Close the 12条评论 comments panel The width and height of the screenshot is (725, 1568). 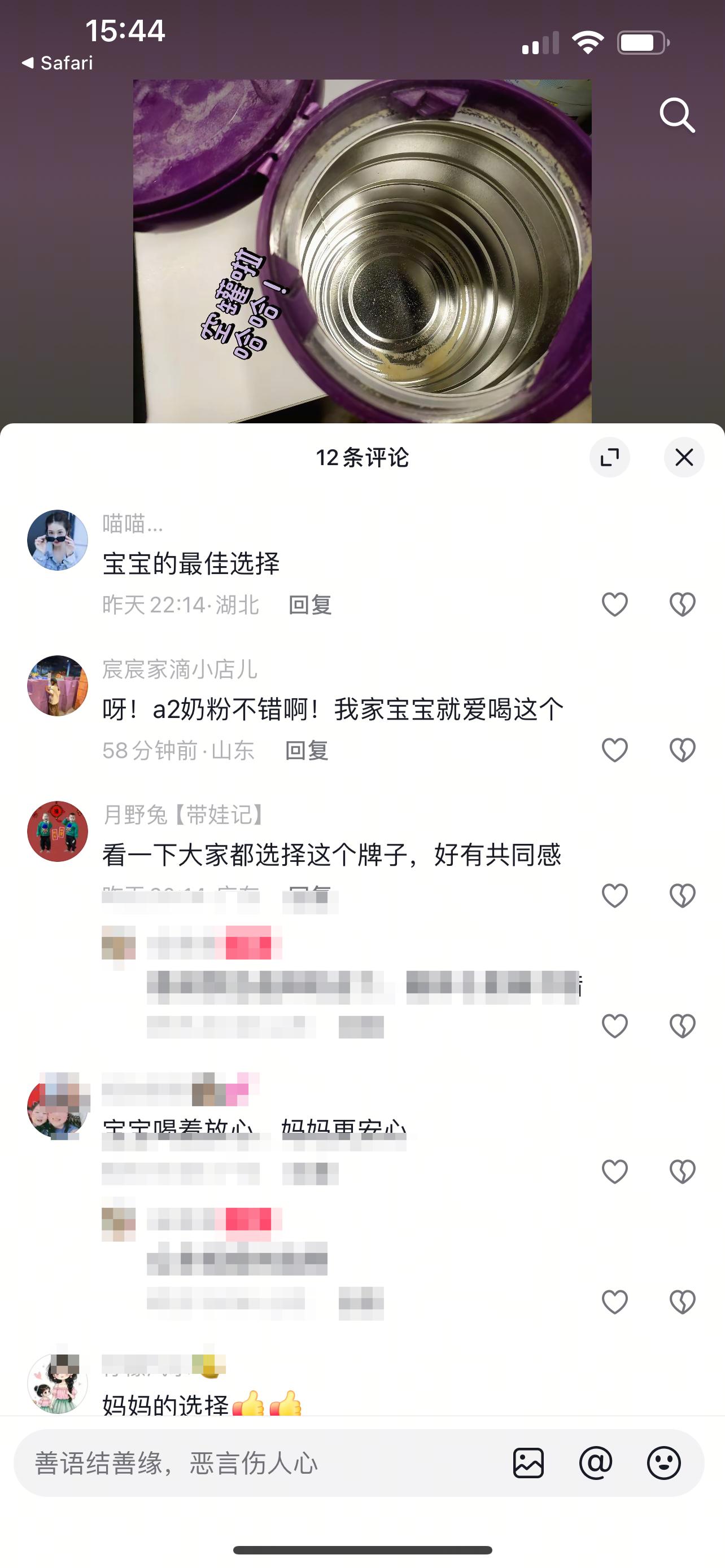[x=684, y=457]
